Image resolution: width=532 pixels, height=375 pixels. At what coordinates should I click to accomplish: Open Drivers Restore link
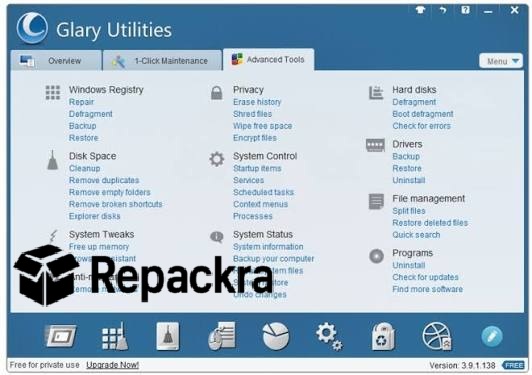point(407,168)
